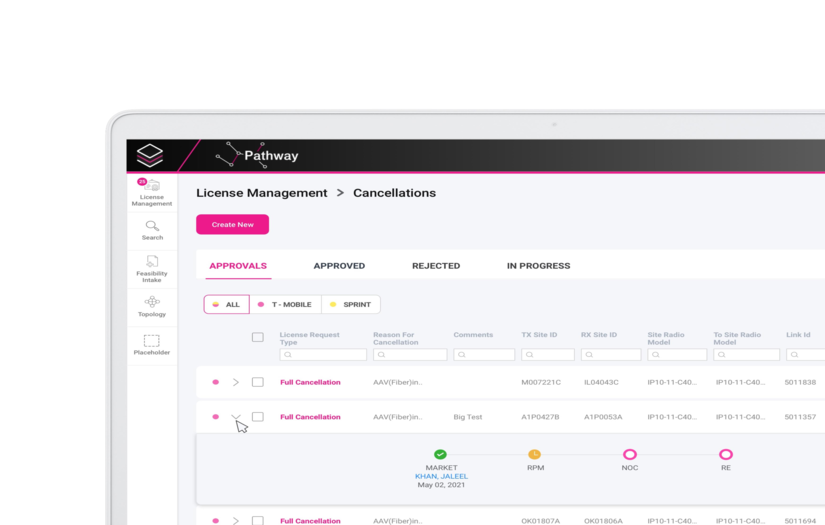Check the box for row M007221C
Screen dimensions: 825x525
[258, 382]
